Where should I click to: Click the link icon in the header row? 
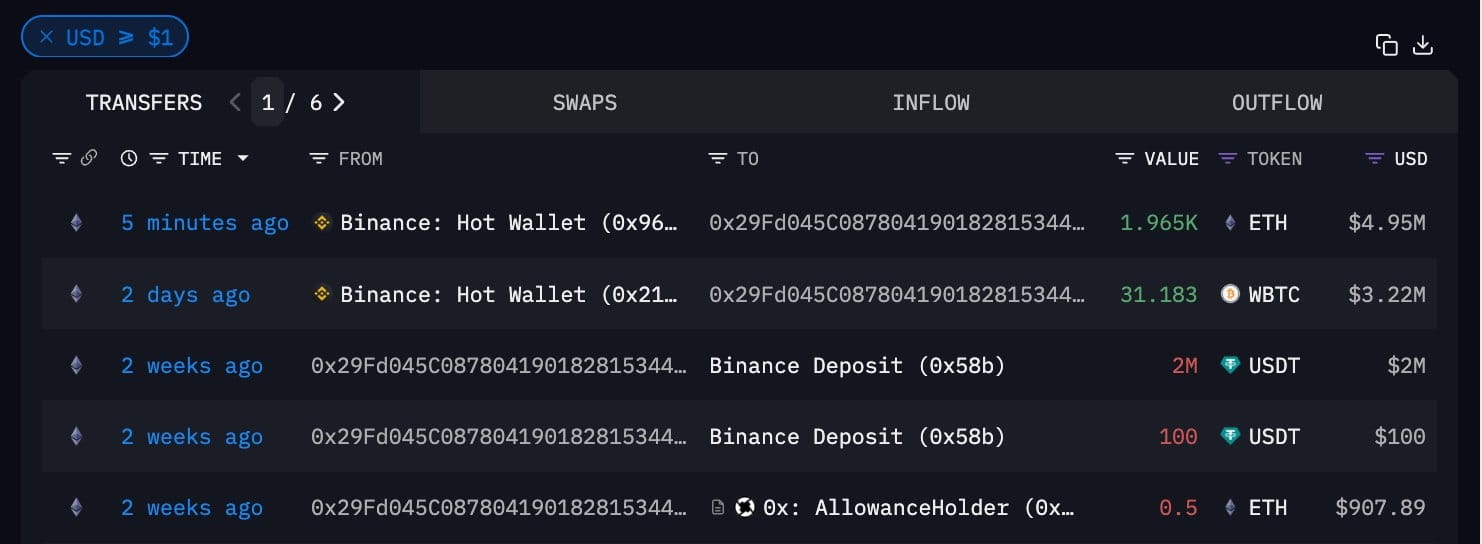(x=88, y=158)
